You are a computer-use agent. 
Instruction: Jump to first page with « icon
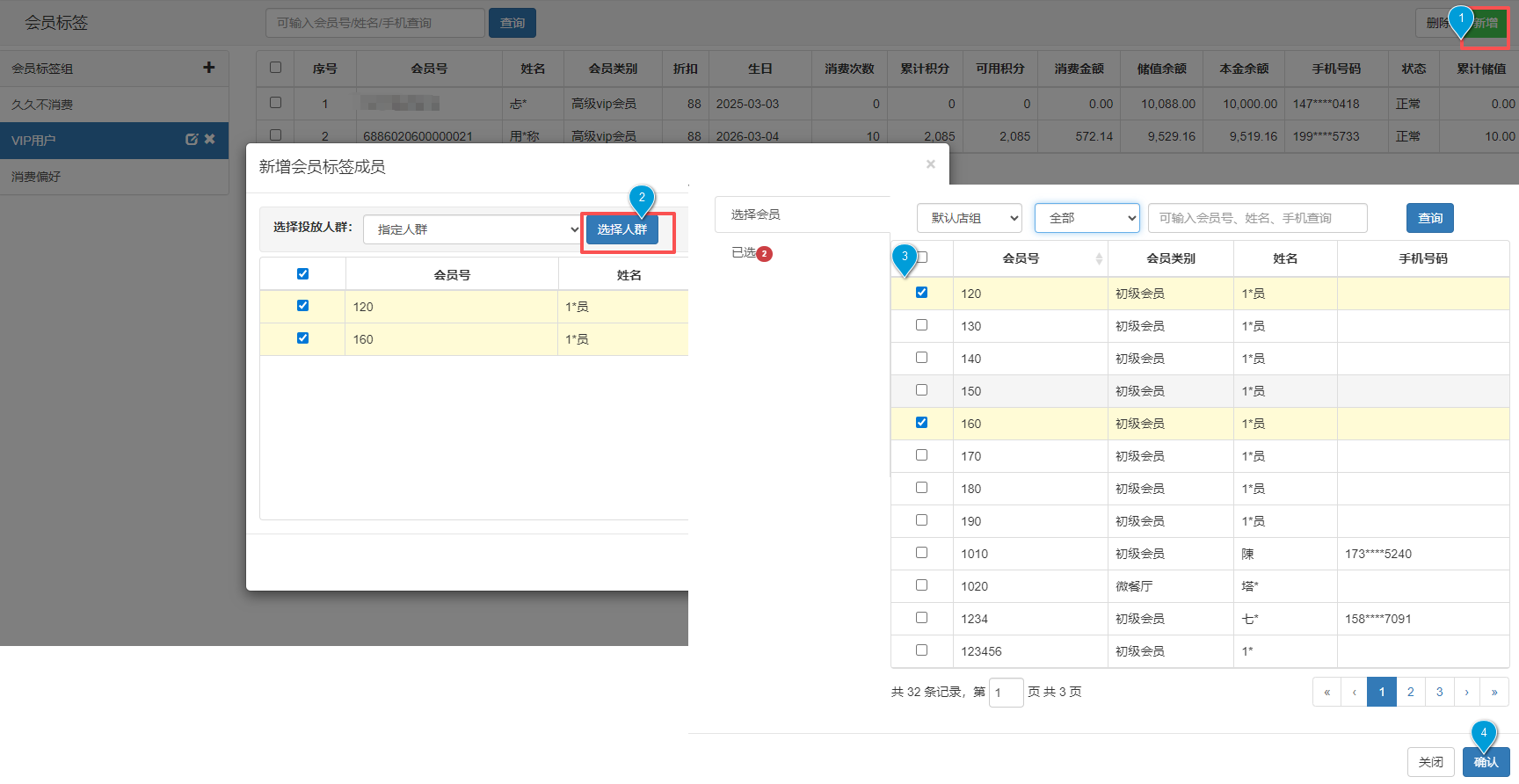(x=1326, y=692)
